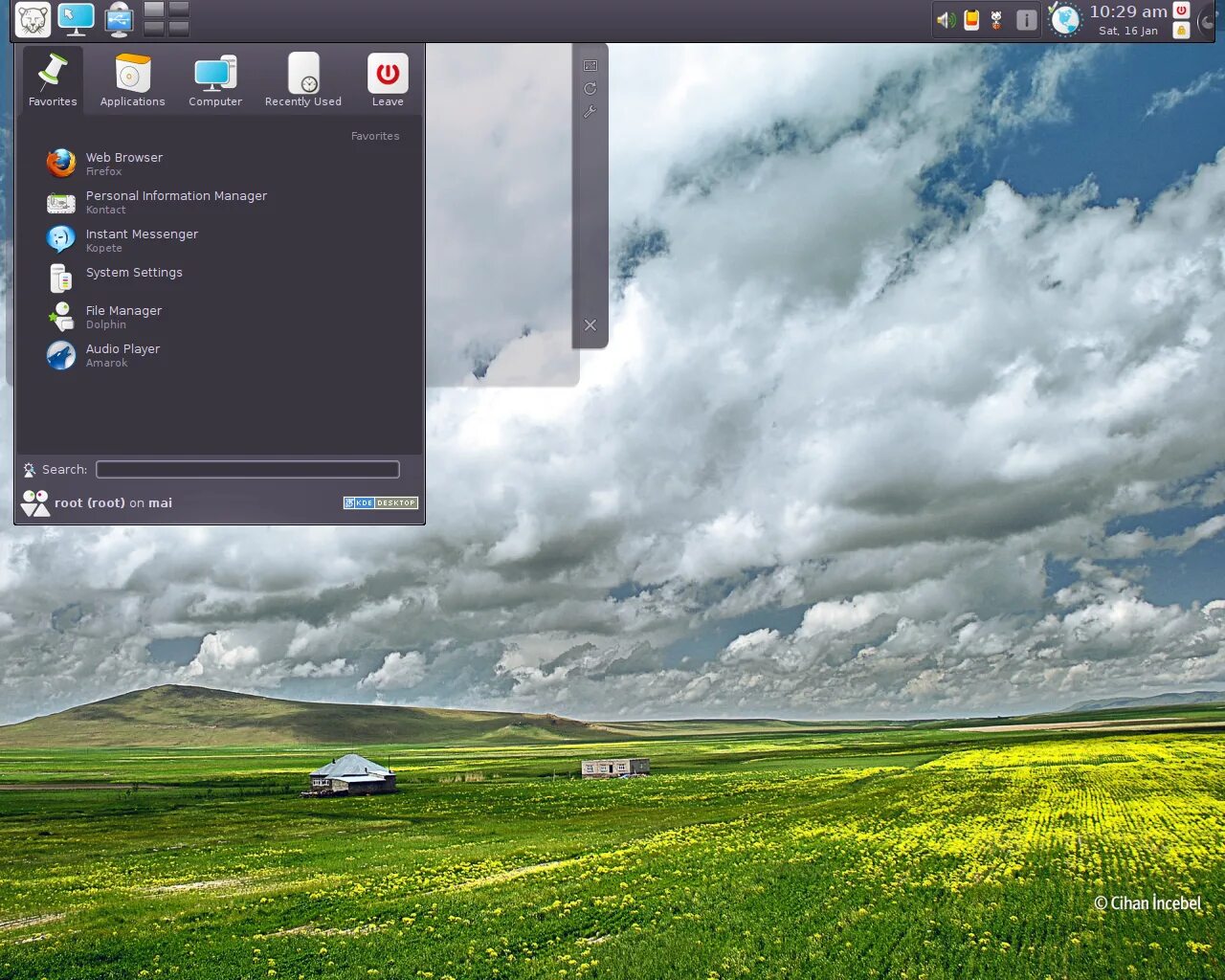
Task: Open the device notifier USB icon
Action: (119, 19)
